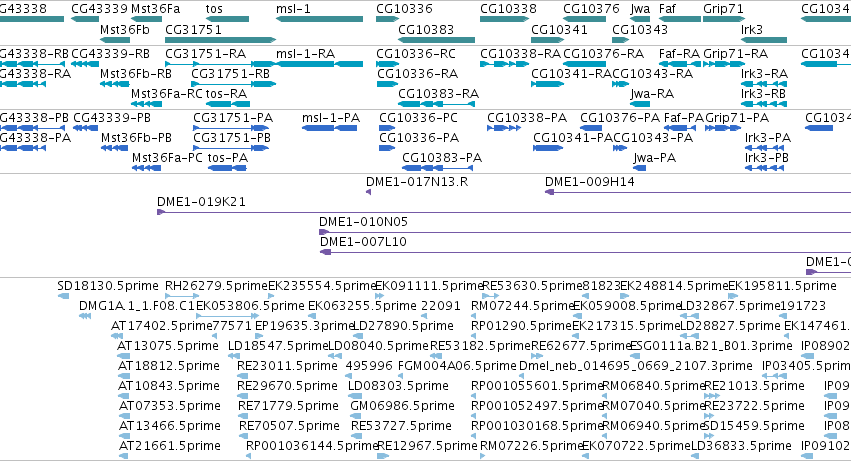Screen dimensions: 851x461
Task: Select EST SD15459.5prime
Action: coord(754,426)
